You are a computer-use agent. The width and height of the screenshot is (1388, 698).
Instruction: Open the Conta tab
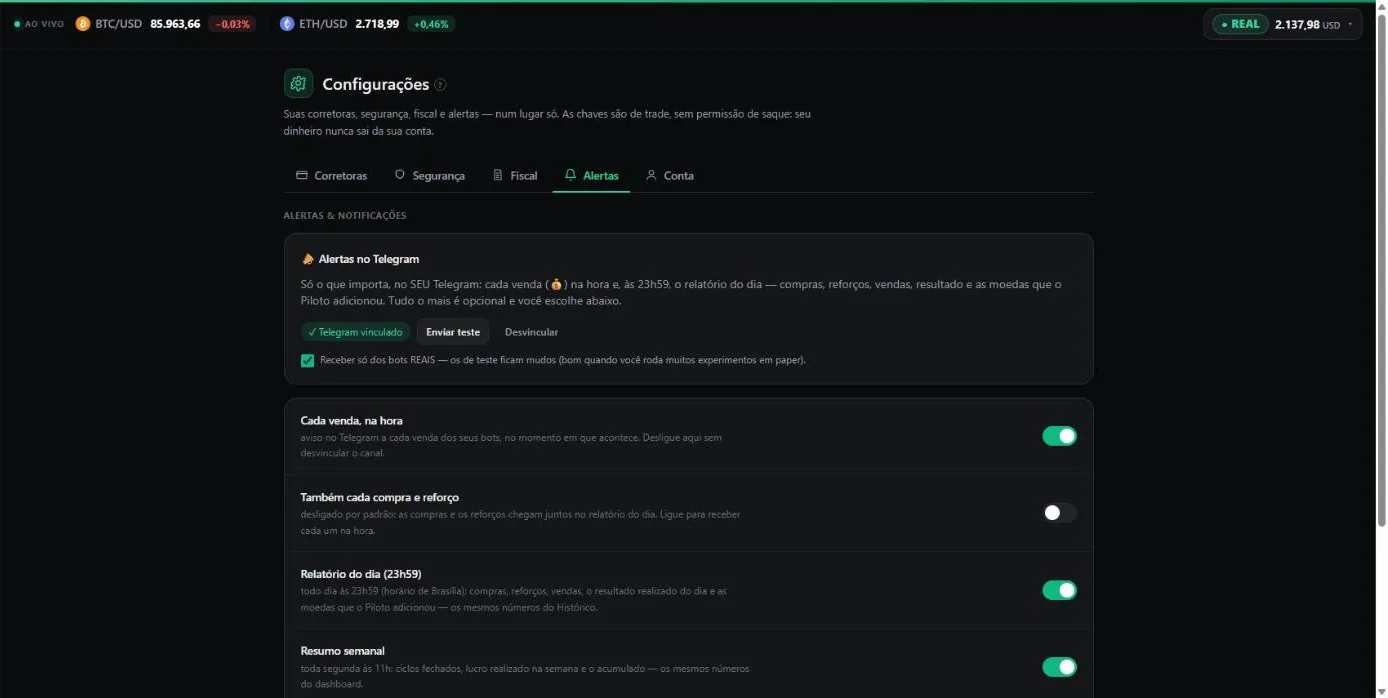pyautogui.click(x=670, y=175)
